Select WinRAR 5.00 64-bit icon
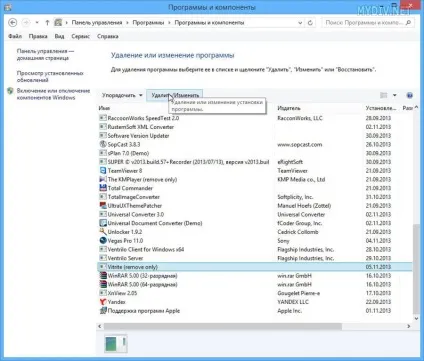Screen dimensions: 424x361 click(x=103, y=284)
